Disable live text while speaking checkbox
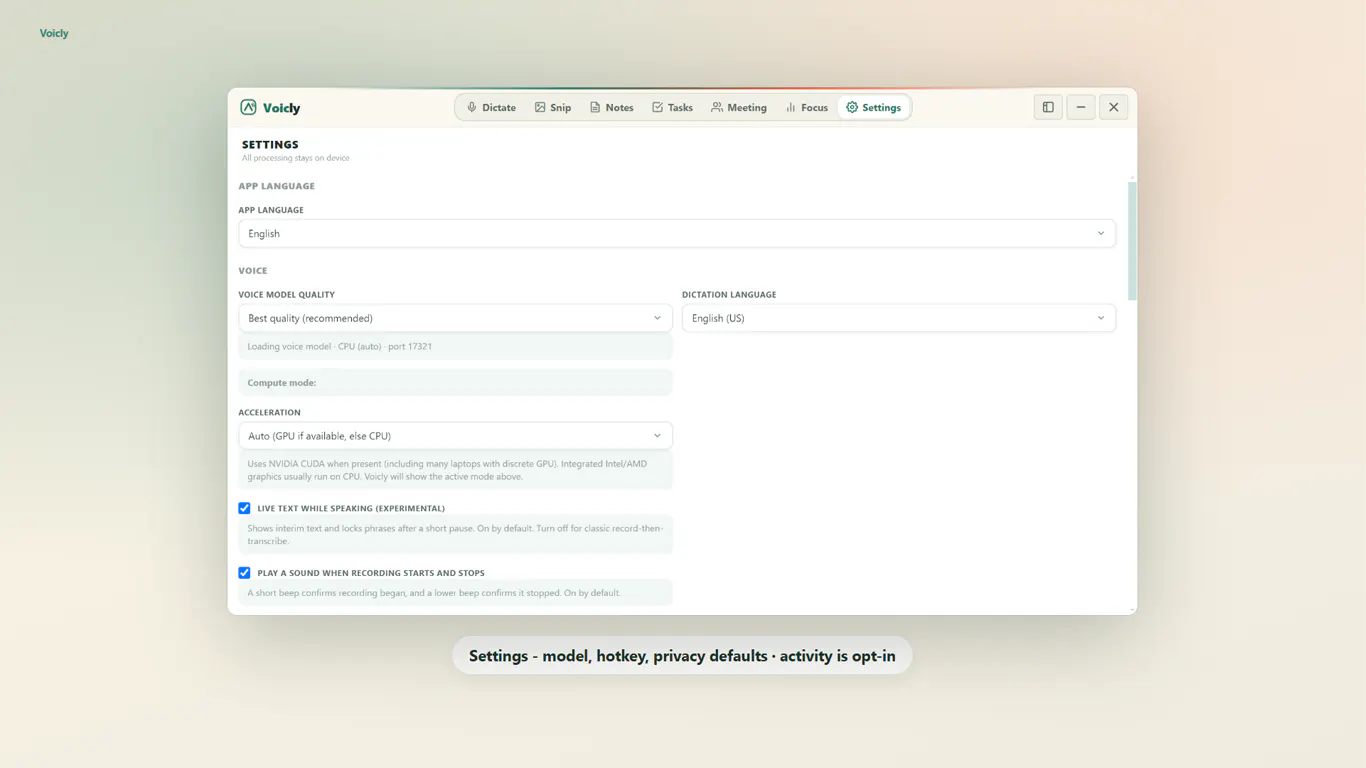 244,508
